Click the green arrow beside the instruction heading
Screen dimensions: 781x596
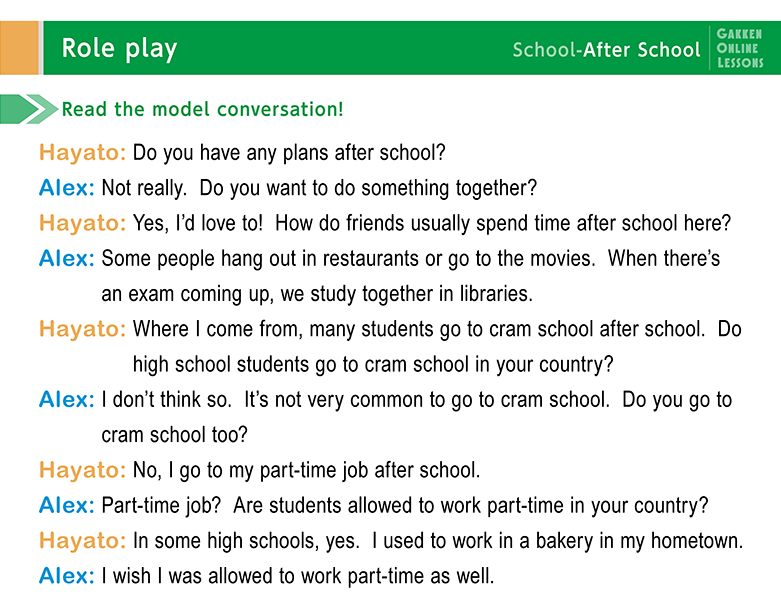(x=28, y=109)
